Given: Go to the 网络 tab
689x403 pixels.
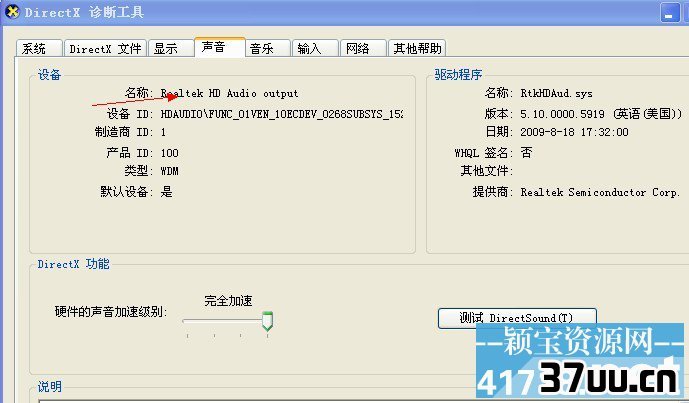Looking at the screenshot, I should [x=363, y=48].
